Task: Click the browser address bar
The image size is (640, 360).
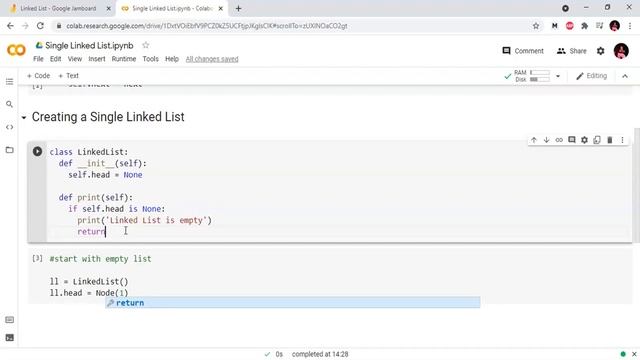Action: click(294, 26)
